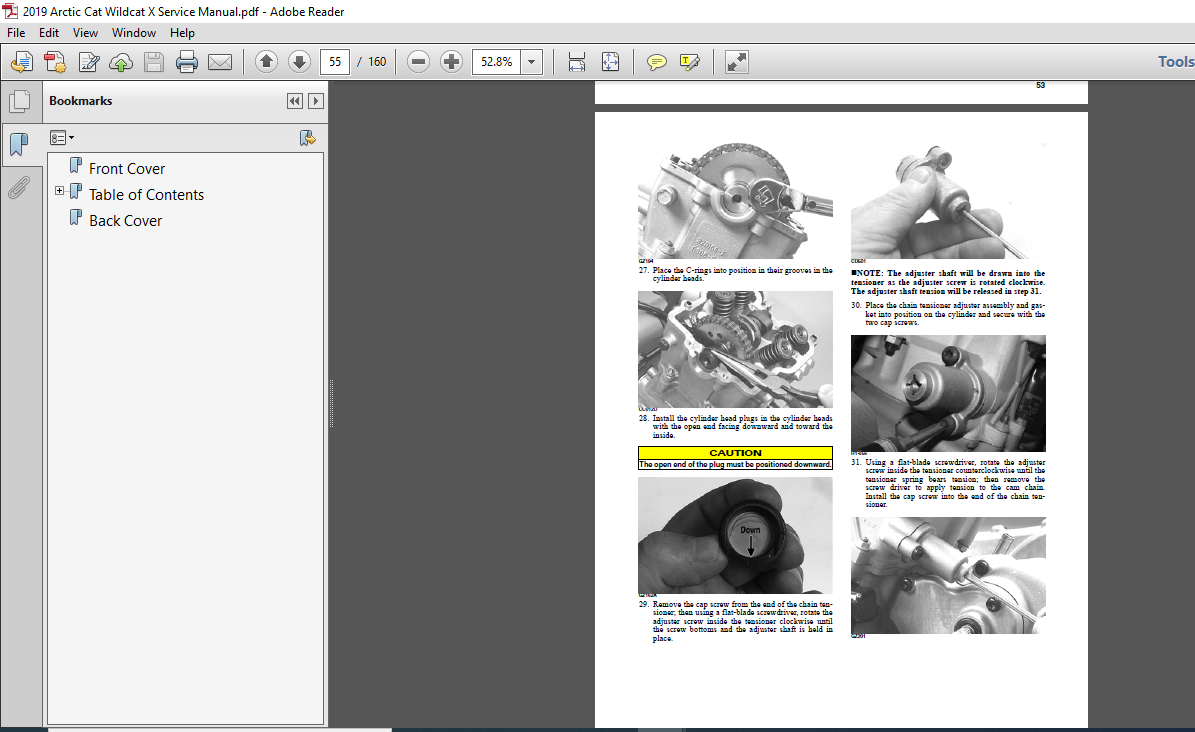
Task: Open the Edit menu
Action: 49,33
